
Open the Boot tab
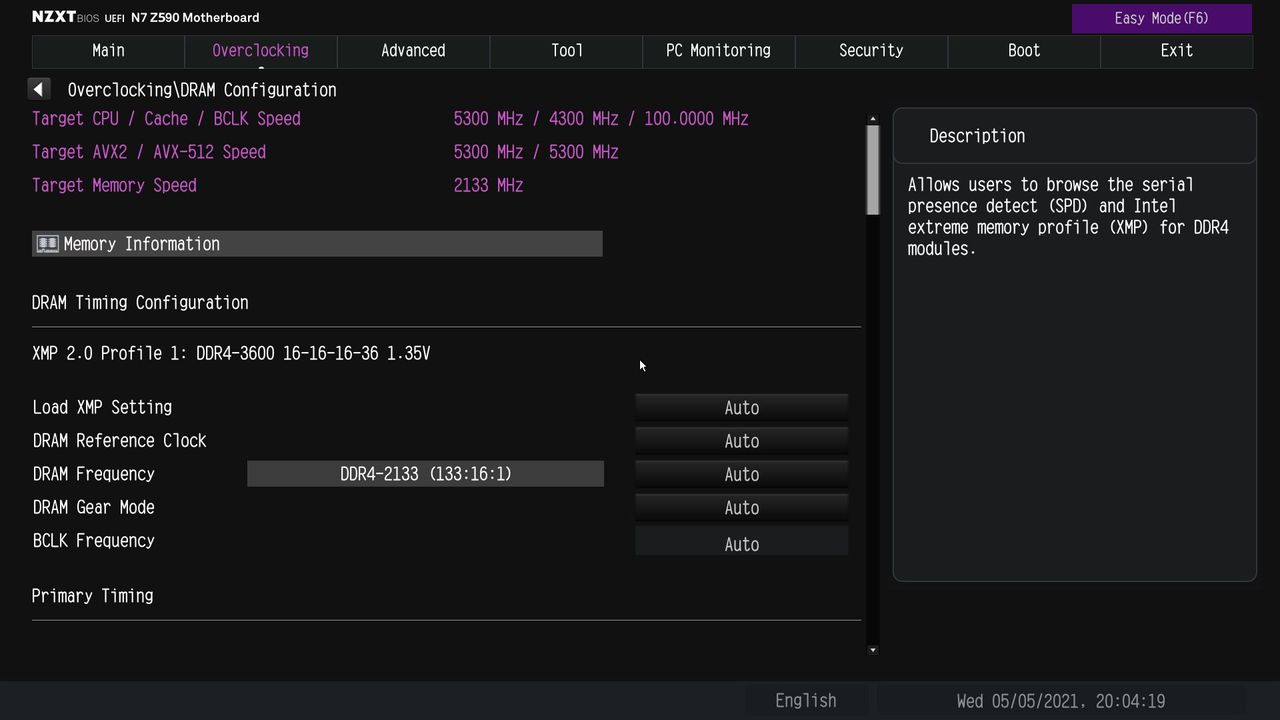pos(1024,51)
